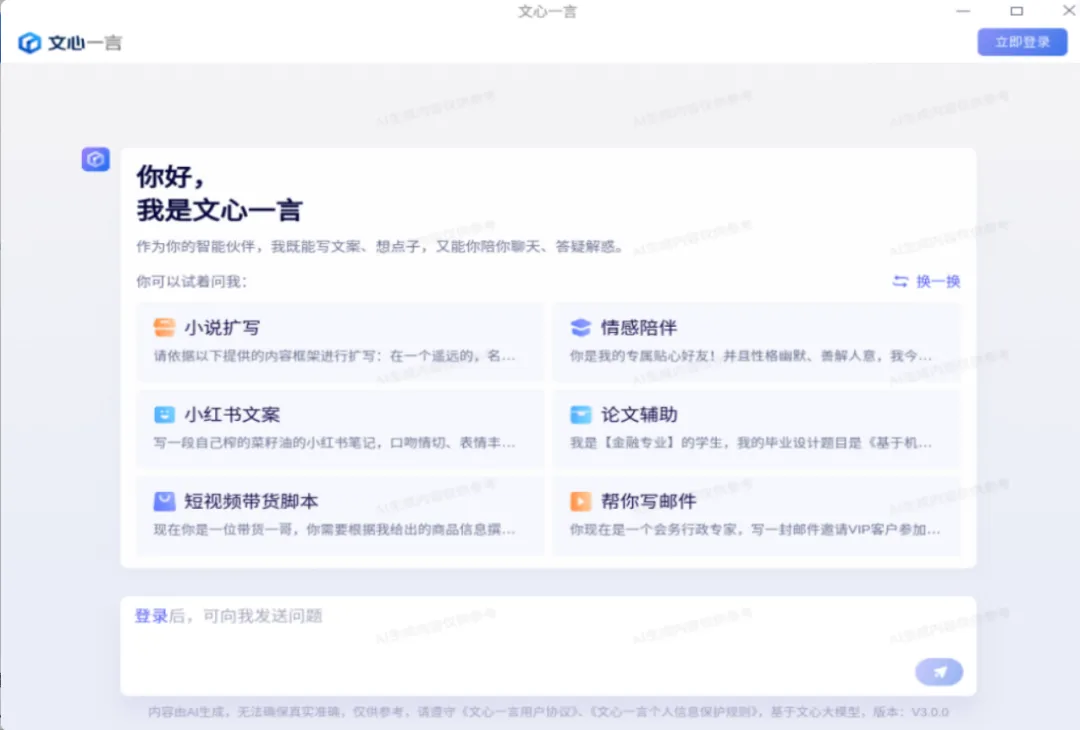Click the 论文辅助 card icon
This screenshot has width=1080, height=730.
[581, 415]
